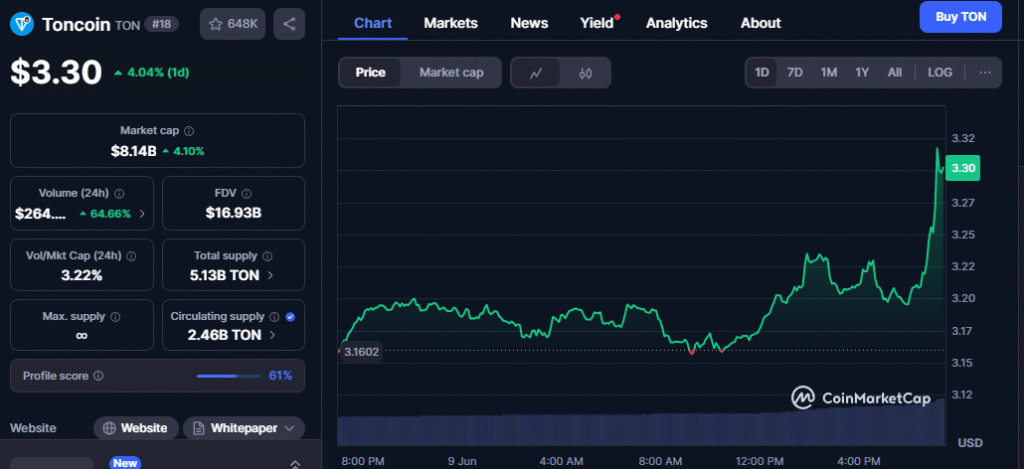Click the 3.1602 opening price label
Screen dimensions: 1024x469
tap(361, 351)
